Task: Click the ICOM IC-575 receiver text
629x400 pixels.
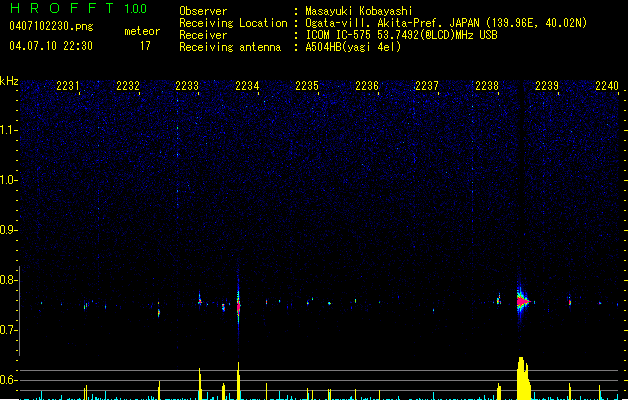Action: (x=401, y=35)
